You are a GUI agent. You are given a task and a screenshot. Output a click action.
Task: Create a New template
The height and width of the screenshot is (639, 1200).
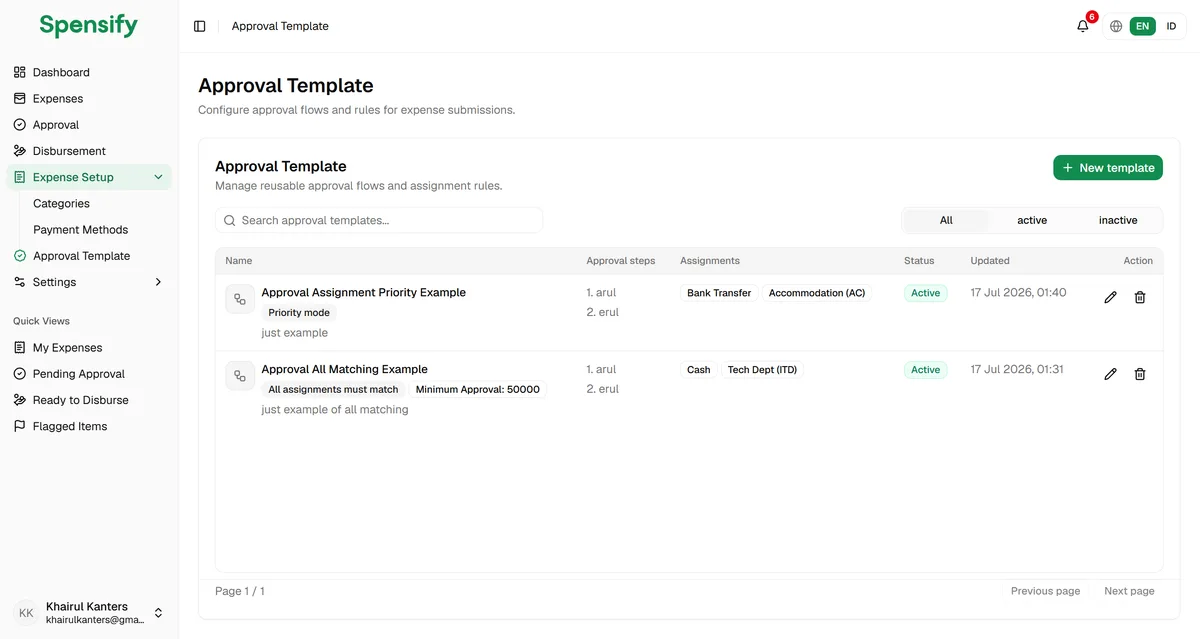tap(1108, 168)
